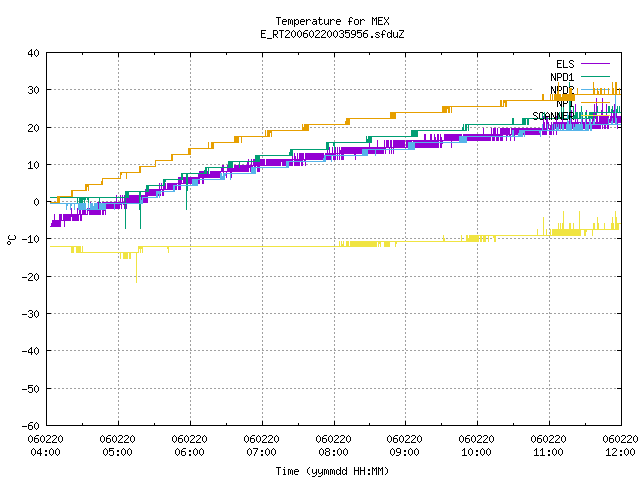Click the x-axis tick label 12:00

(620, 452)
